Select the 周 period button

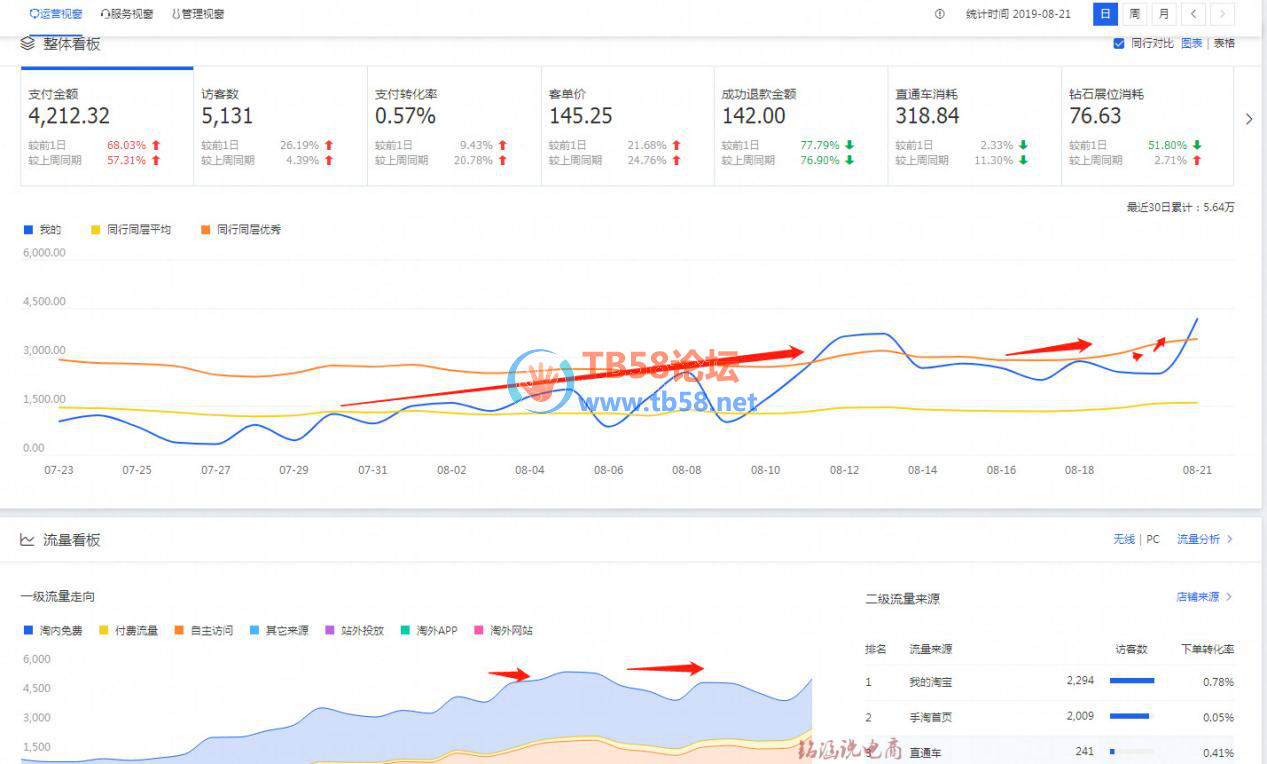coord(1134,14)
